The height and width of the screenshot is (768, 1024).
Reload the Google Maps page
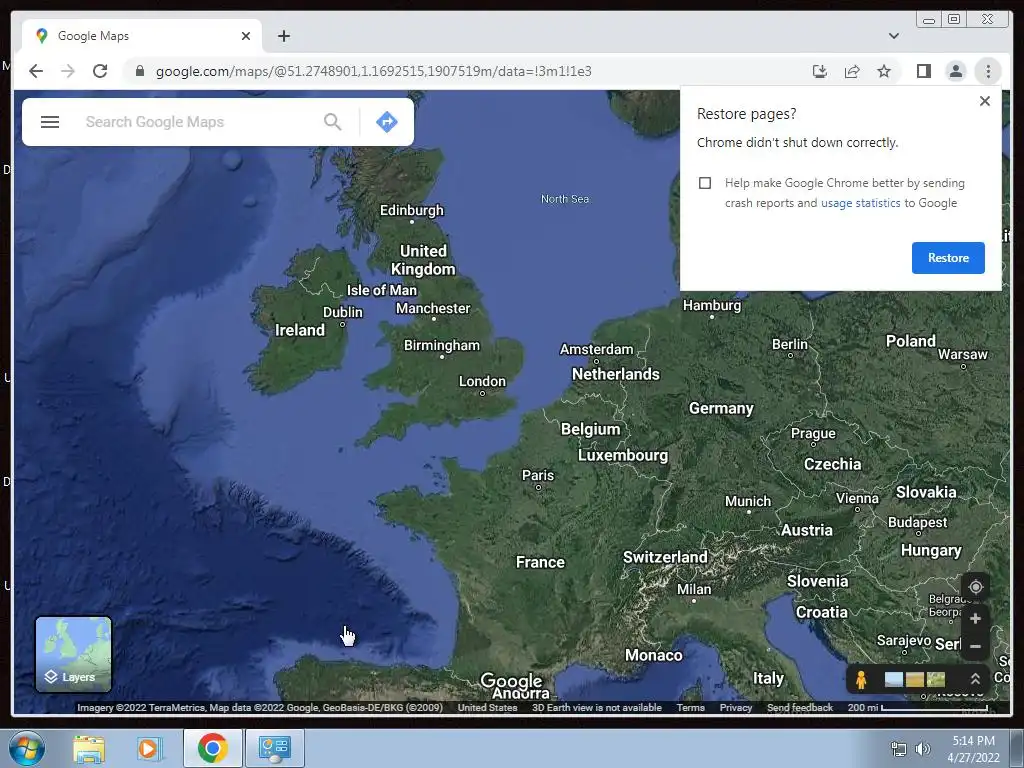(100, 71)
